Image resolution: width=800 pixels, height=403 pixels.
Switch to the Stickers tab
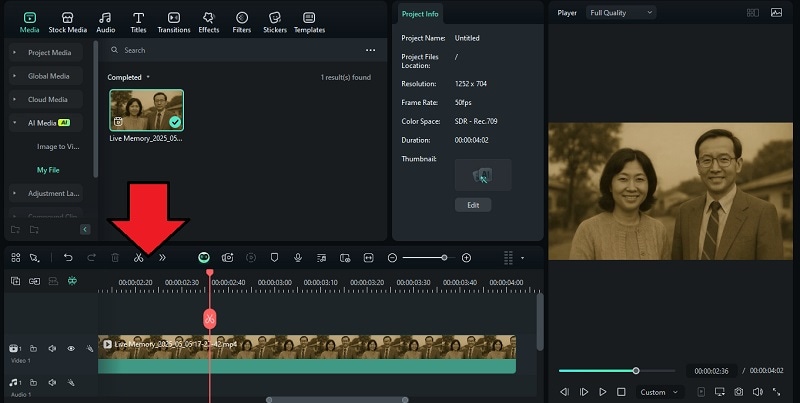coord(275,23)
